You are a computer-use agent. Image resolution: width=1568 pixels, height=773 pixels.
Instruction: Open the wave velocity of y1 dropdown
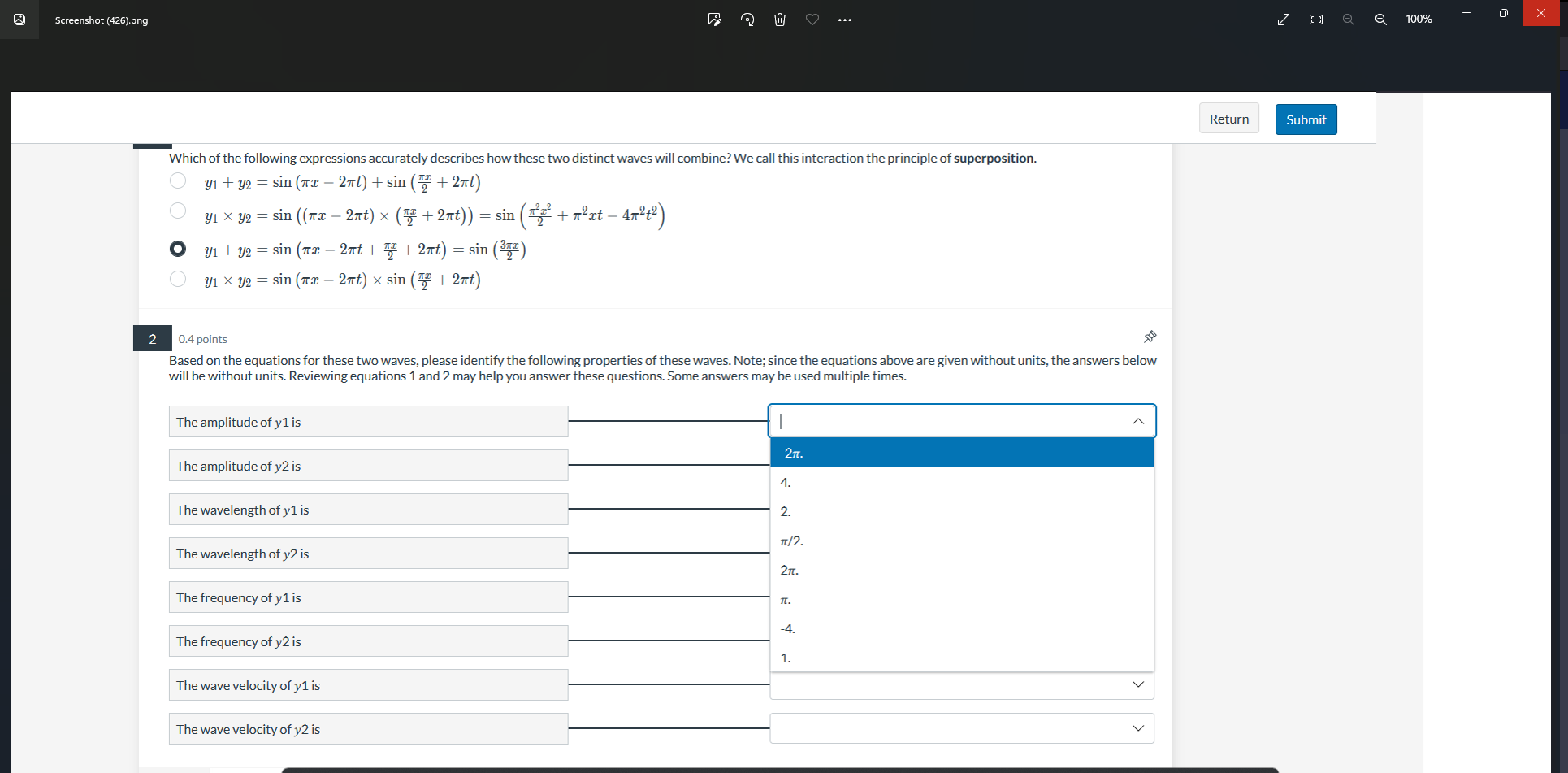(x=962, y=685)
